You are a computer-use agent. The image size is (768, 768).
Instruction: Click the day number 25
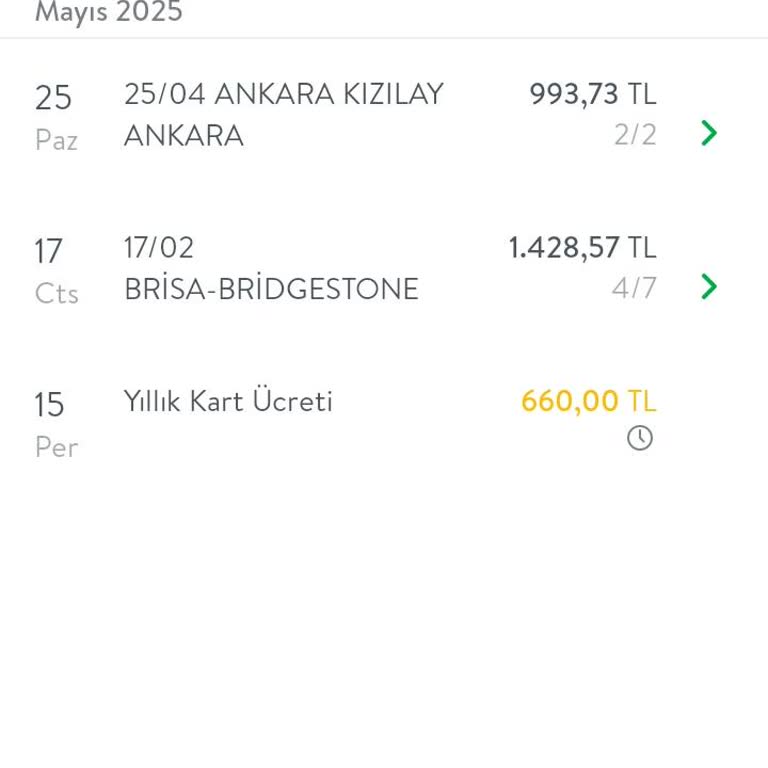53,98
